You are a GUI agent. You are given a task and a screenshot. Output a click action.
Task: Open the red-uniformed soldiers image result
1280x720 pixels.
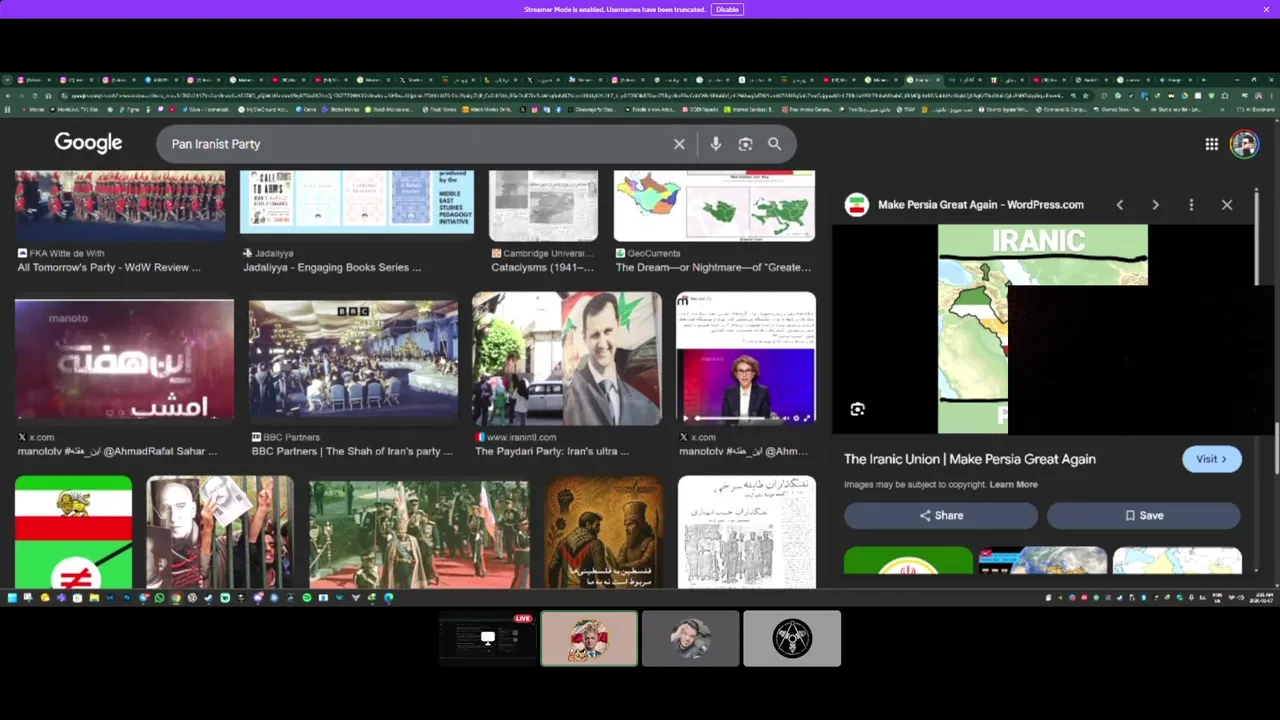point(120,205)
